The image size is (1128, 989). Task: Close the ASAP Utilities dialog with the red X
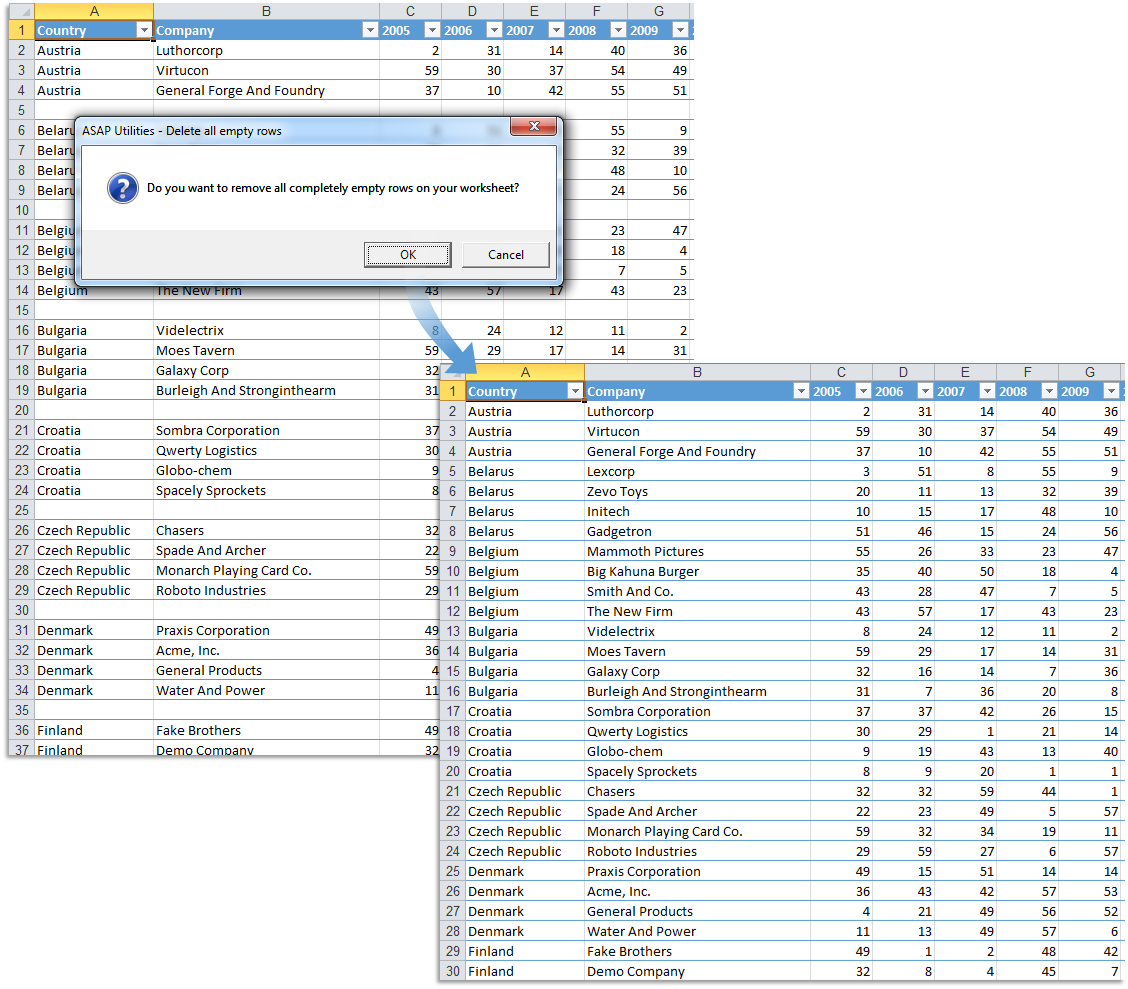tap(533, 127)
